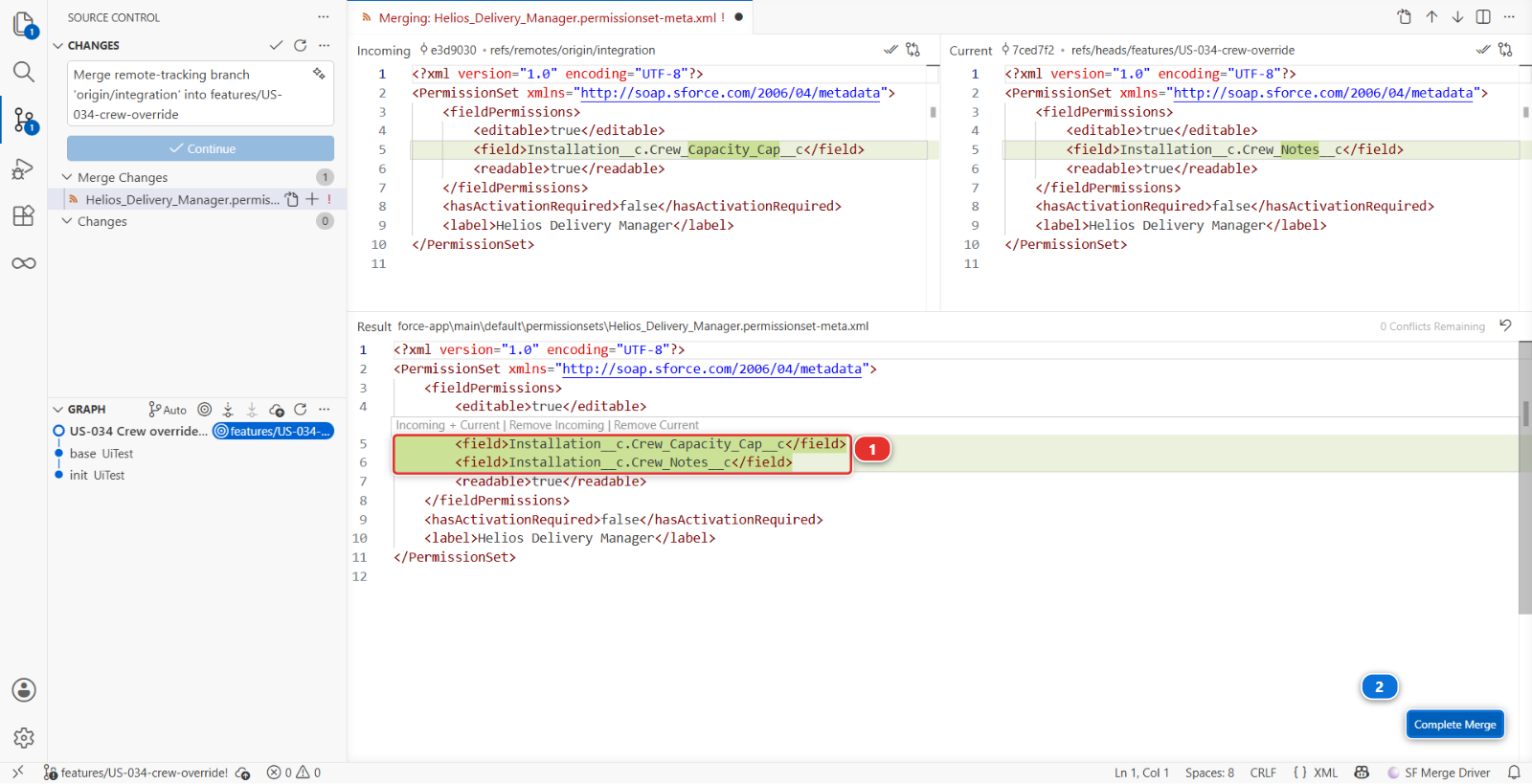Open the Extensions view
Viewport: 1532px width, 784px height.
tap(24, 215)
